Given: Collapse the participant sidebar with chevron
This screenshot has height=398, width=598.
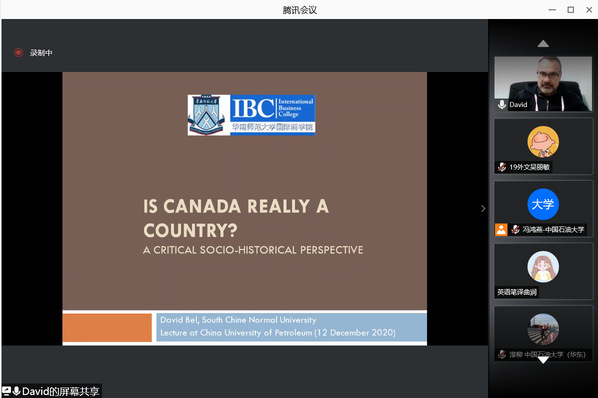Looking at the screenshot, I should (x=483, y=209).
